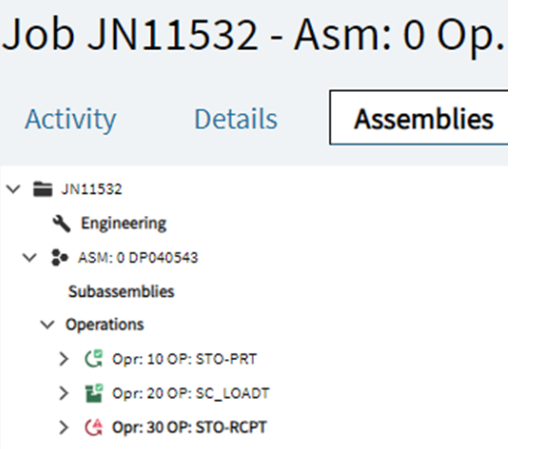Screen dimensions: 537x449
Task: Select ASM: 0 DP040543 label
Action: click(138, 258)
